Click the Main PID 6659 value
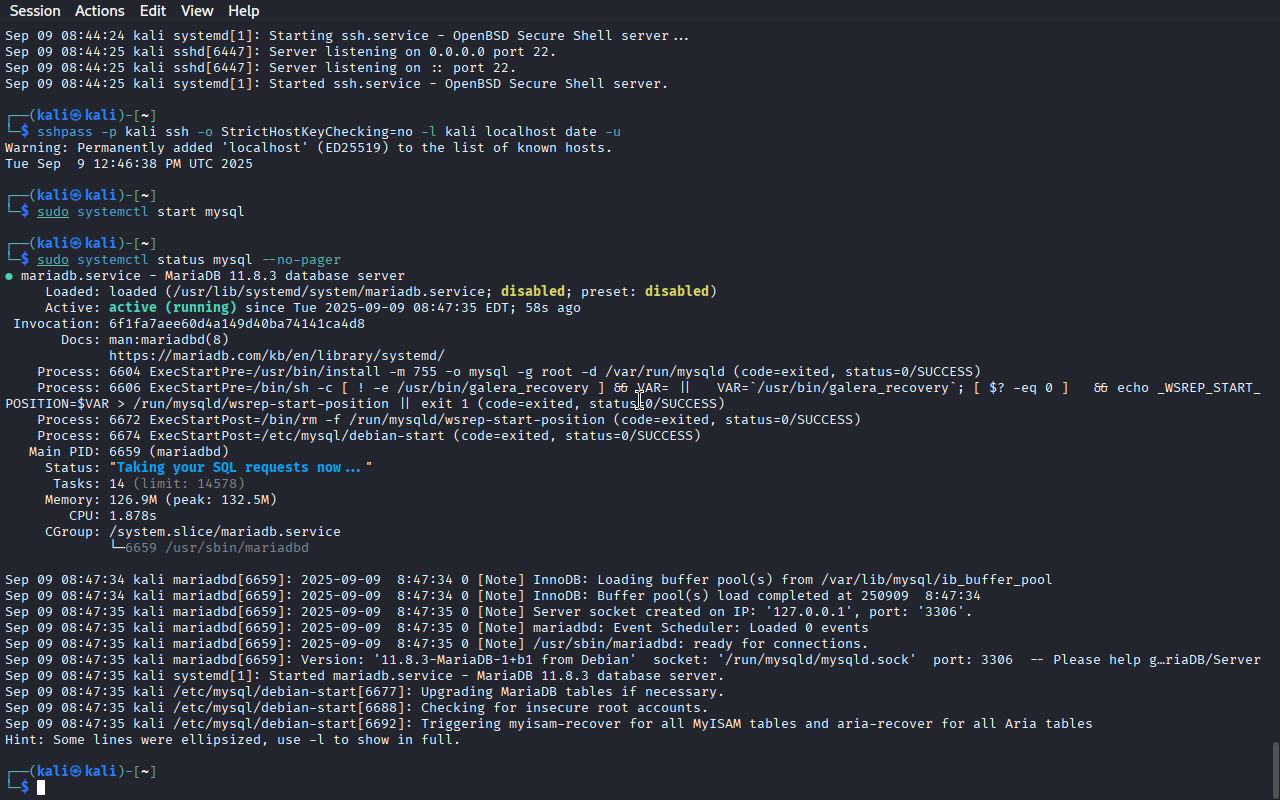The height and width of the screenshot is (800, 1280). coord(169,452)
